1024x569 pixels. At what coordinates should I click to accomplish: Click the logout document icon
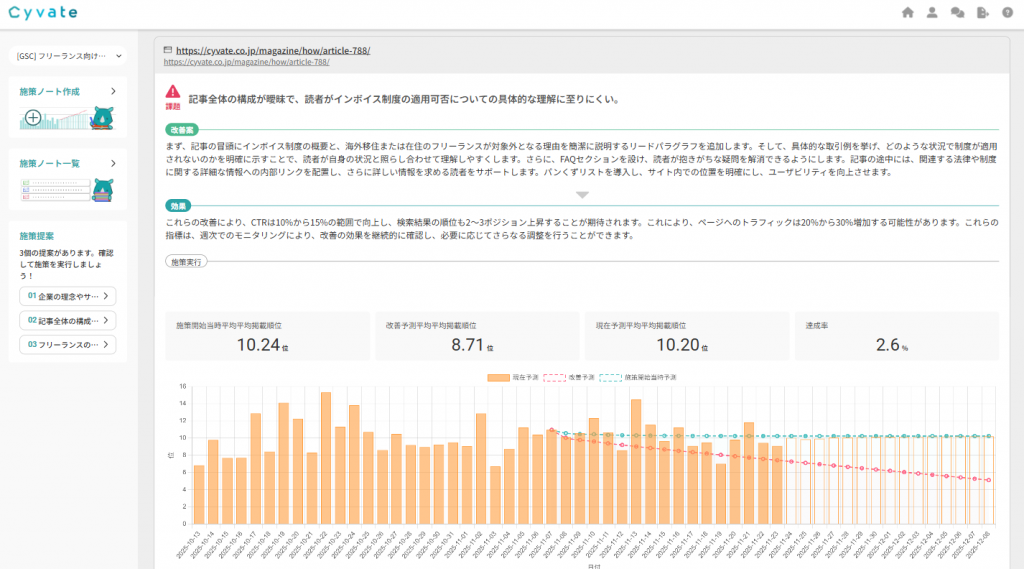(x=983, y=13)
